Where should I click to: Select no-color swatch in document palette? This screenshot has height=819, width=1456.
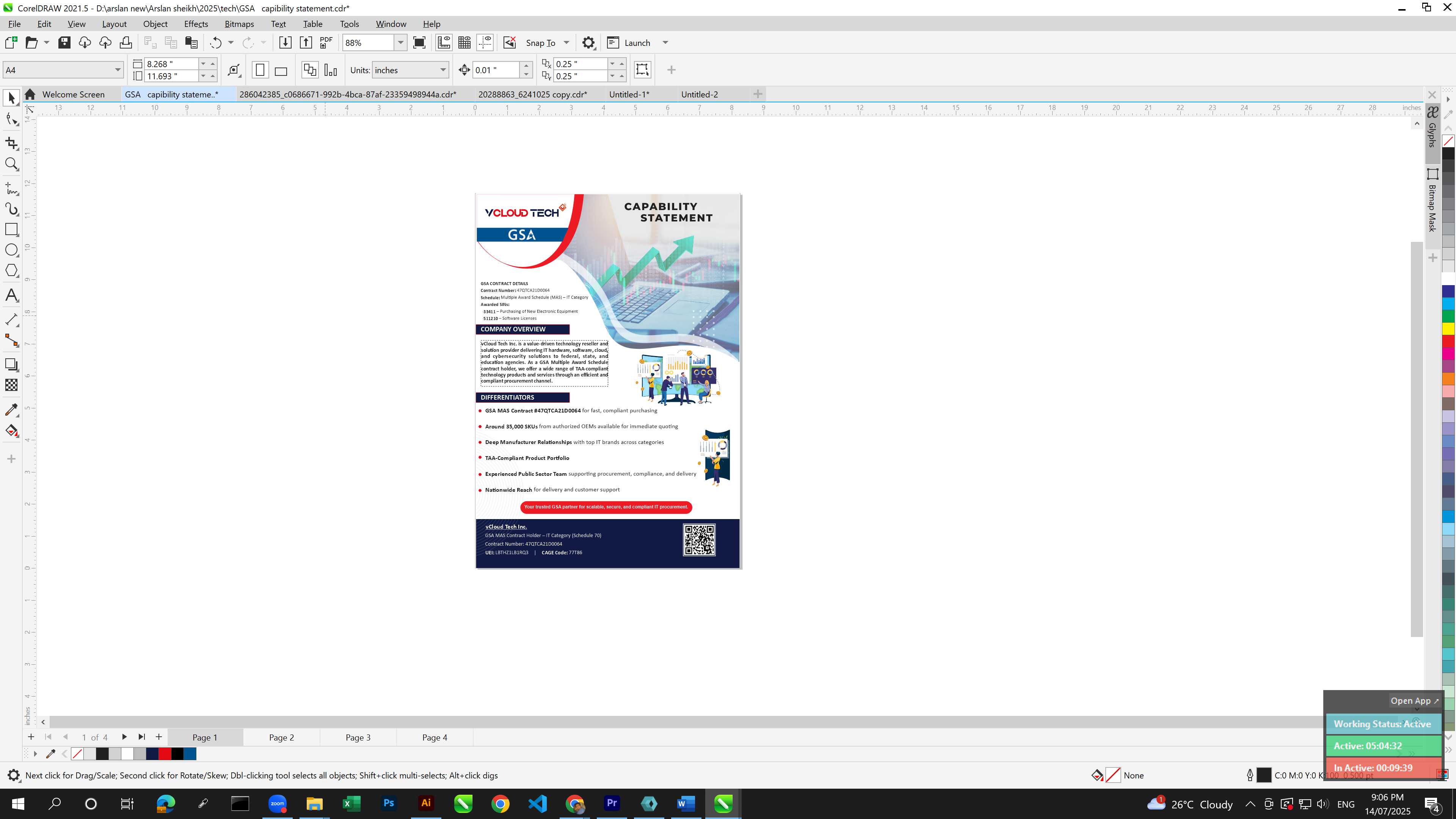click(77, 753)
